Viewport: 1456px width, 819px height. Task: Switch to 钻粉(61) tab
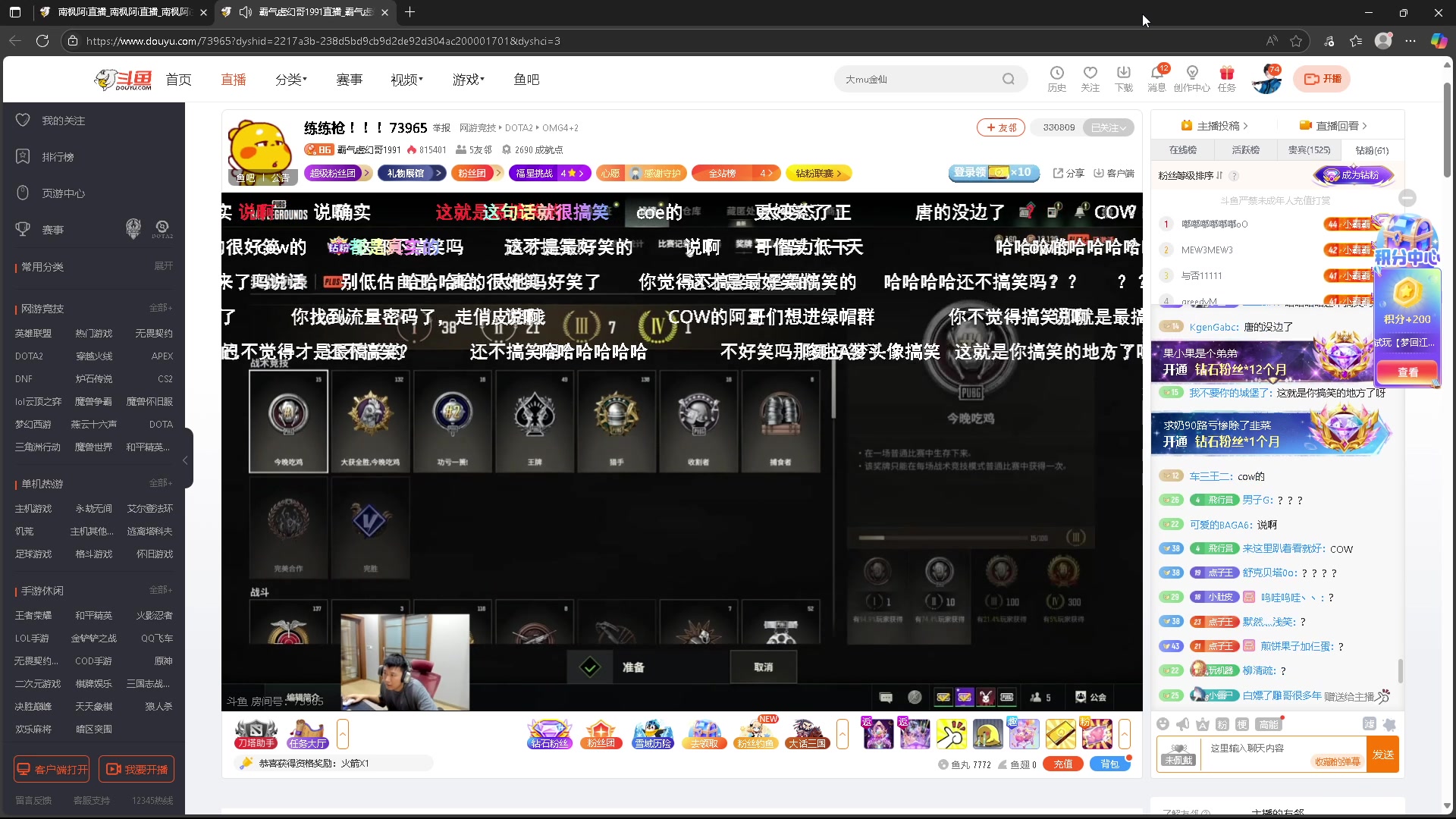tap(1372, 150)
